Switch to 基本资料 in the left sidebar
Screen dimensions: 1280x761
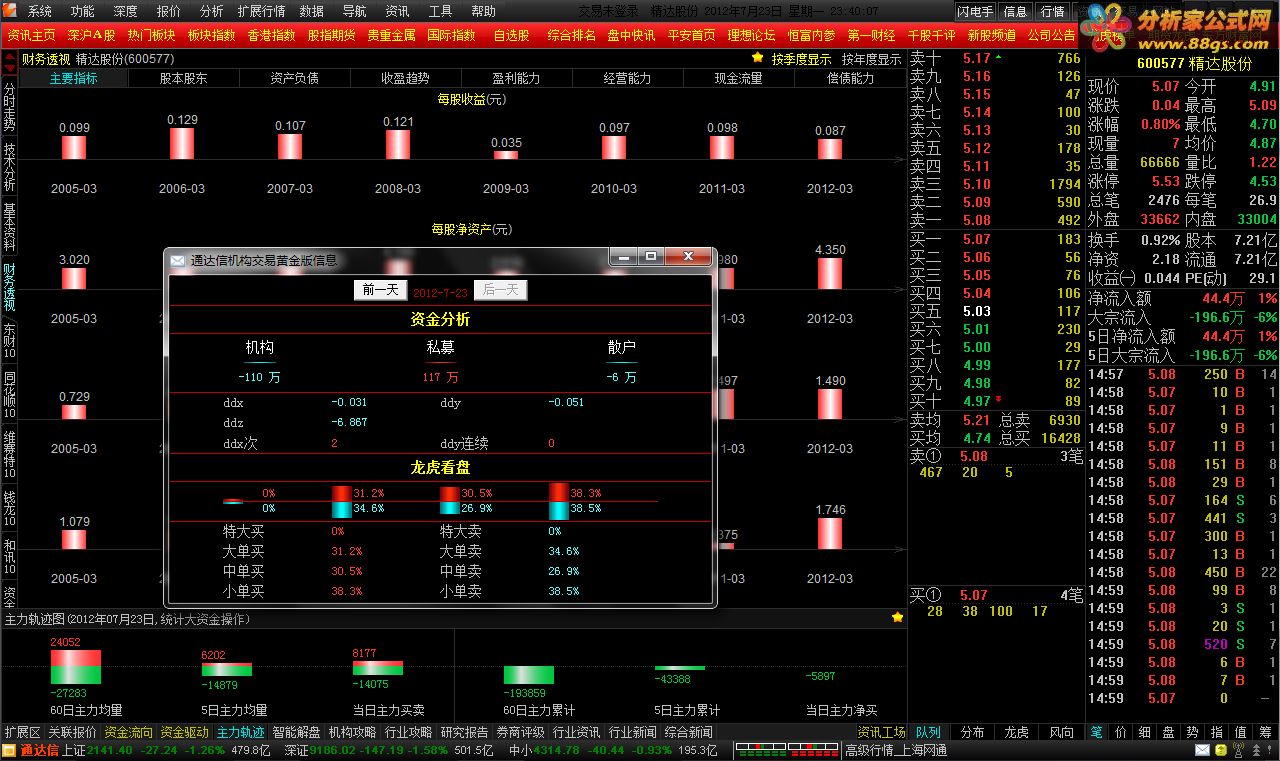click(x=9, y=226)
